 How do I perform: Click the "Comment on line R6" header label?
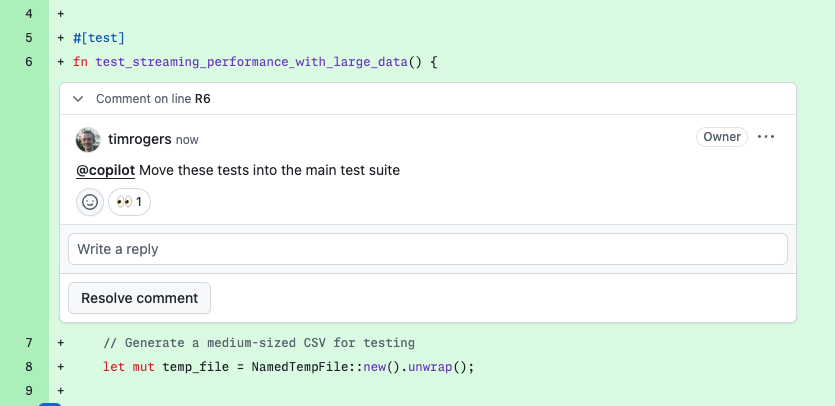[153, 99]
